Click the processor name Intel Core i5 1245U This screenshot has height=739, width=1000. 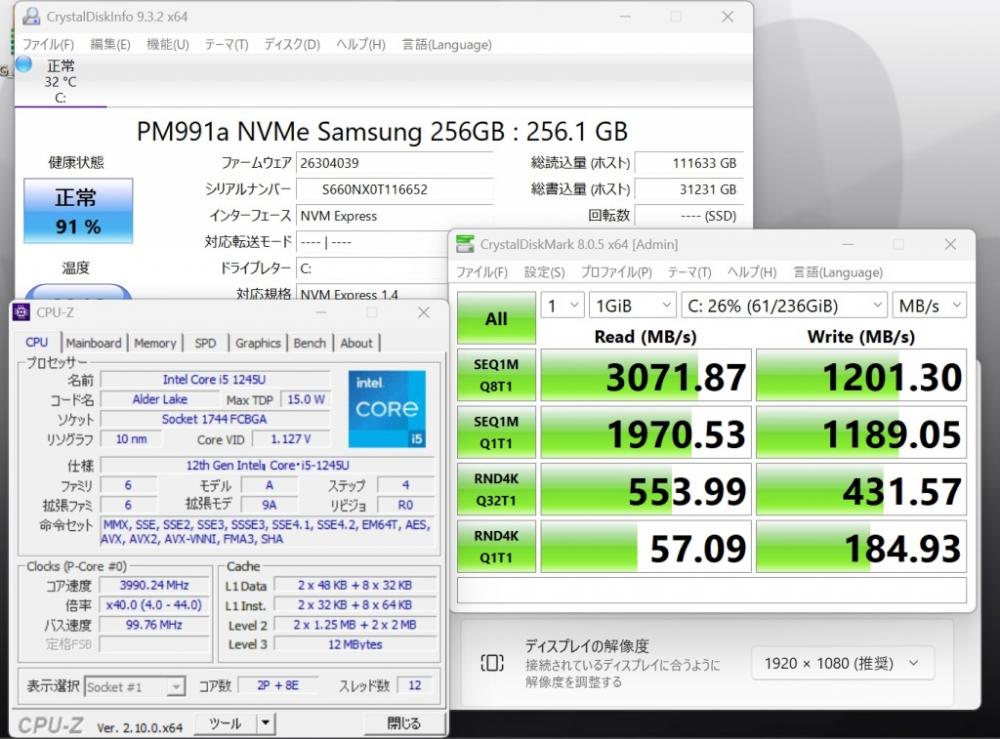[x=215, y=379]
